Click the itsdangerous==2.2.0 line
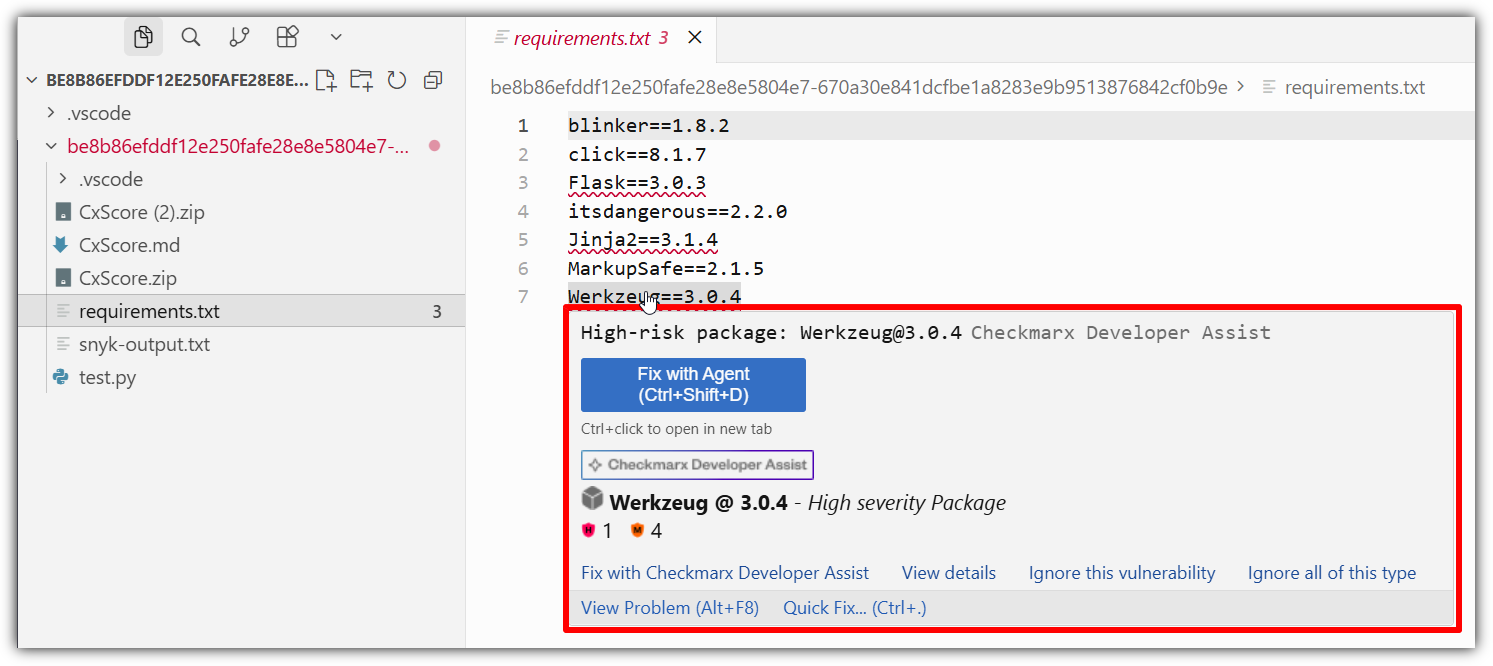 (x=677, y=212)
